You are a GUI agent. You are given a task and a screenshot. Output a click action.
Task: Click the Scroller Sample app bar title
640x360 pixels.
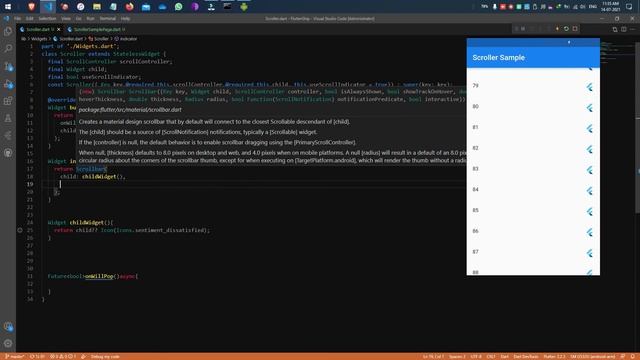click(x=498, y=58)
